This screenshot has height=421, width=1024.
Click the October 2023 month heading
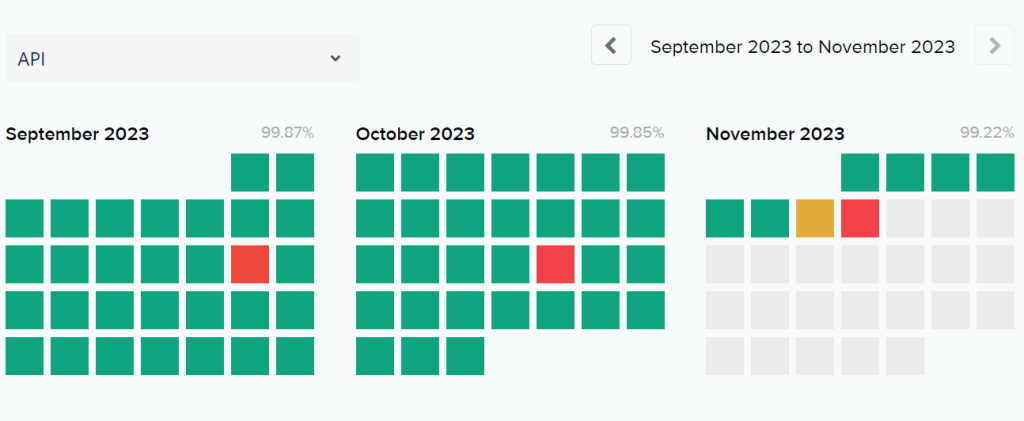point(415,134)
